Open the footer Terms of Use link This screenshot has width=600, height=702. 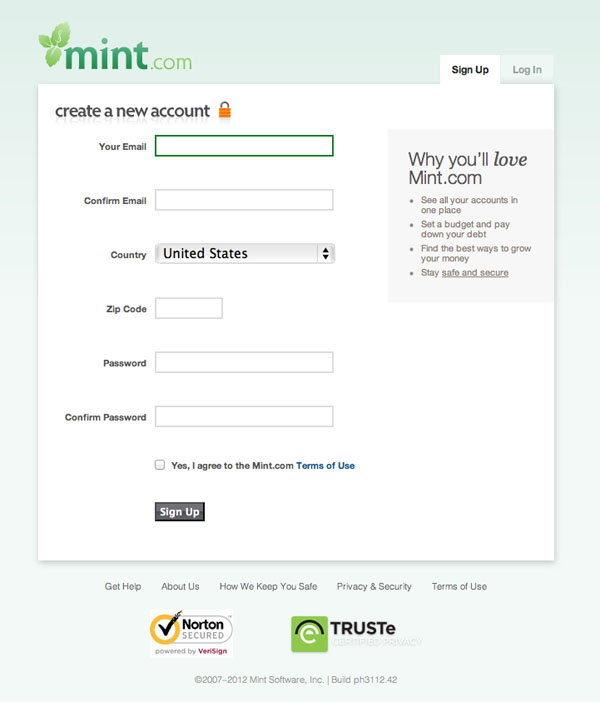click(x=459, y=586)
